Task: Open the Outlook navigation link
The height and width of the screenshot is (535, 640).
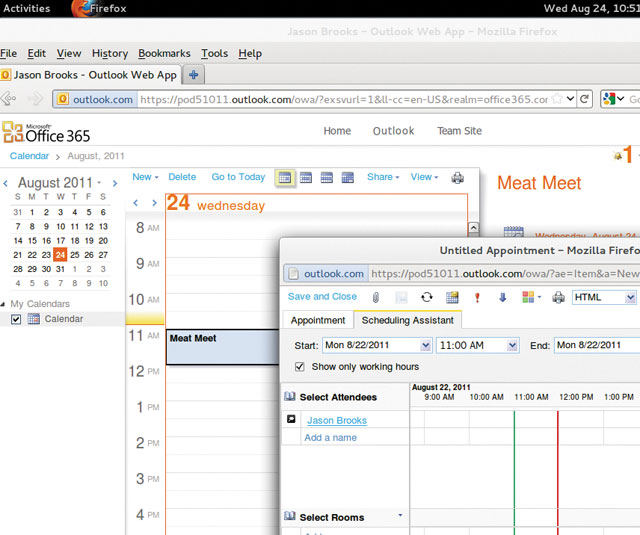Action: point(393,131)
